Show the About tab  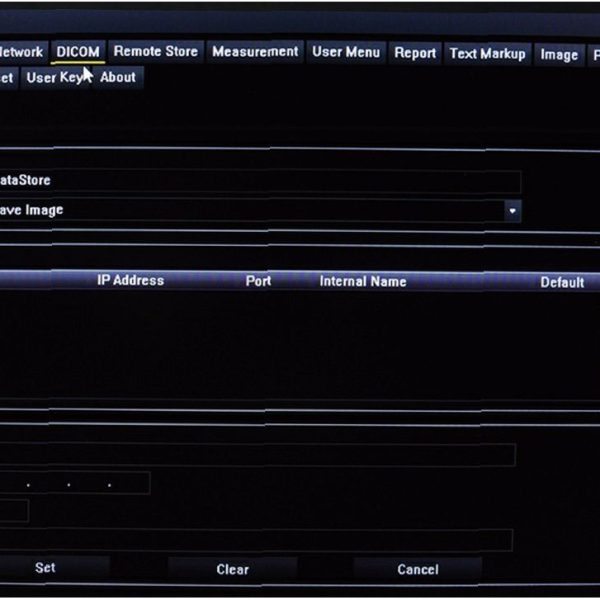[118, 77]
